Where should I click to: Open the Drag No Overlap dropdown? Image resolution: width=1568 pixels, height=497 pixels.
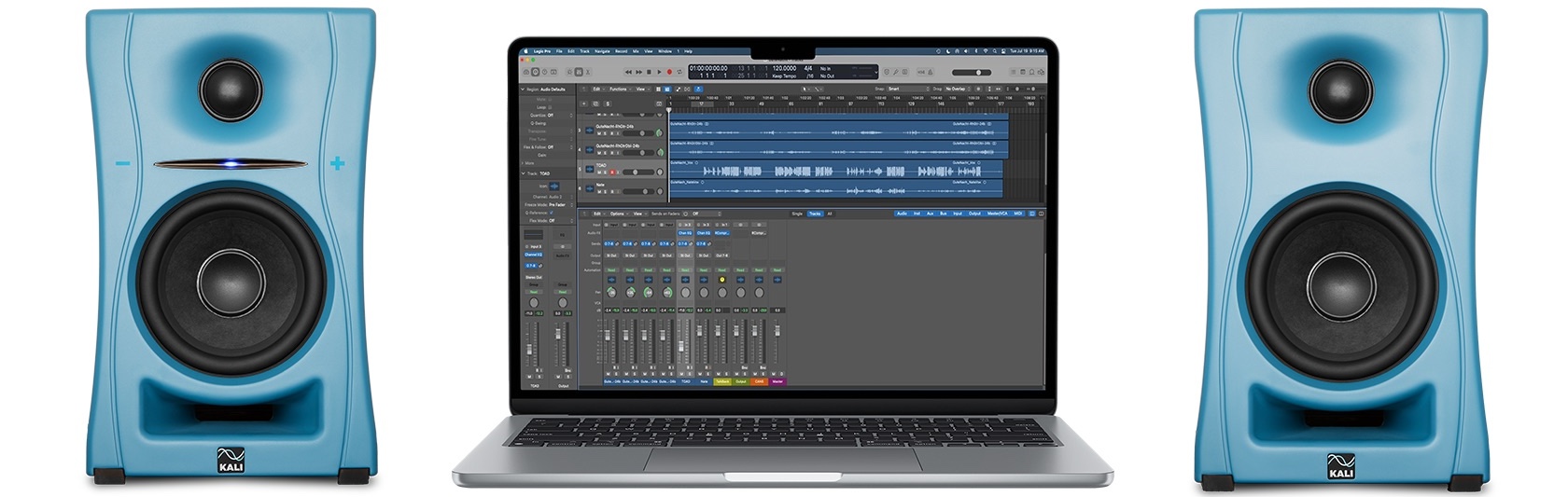pyautogui.click(x=958, y=89)
